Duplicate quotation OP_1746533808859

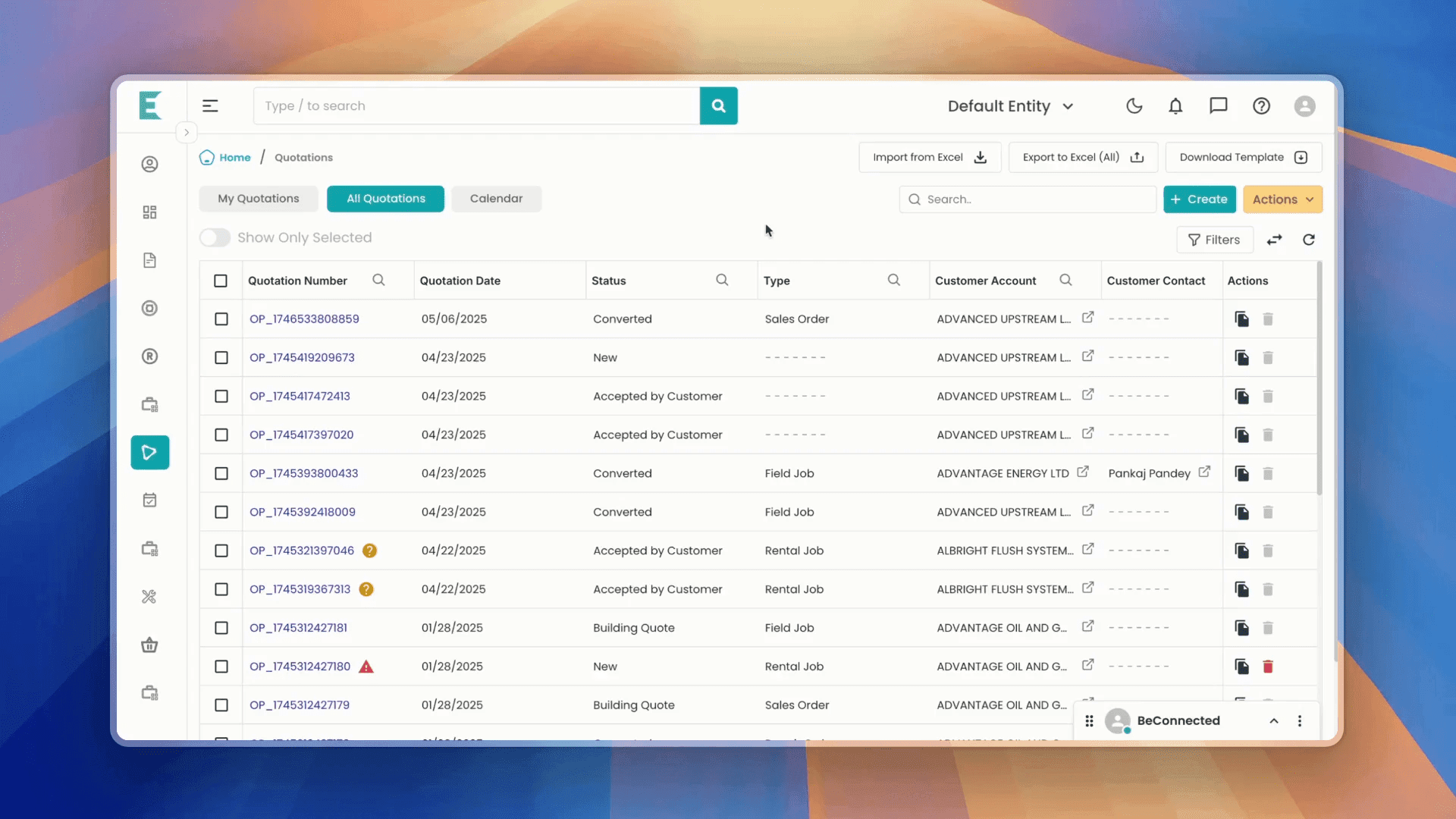(x=1241, y=319)
